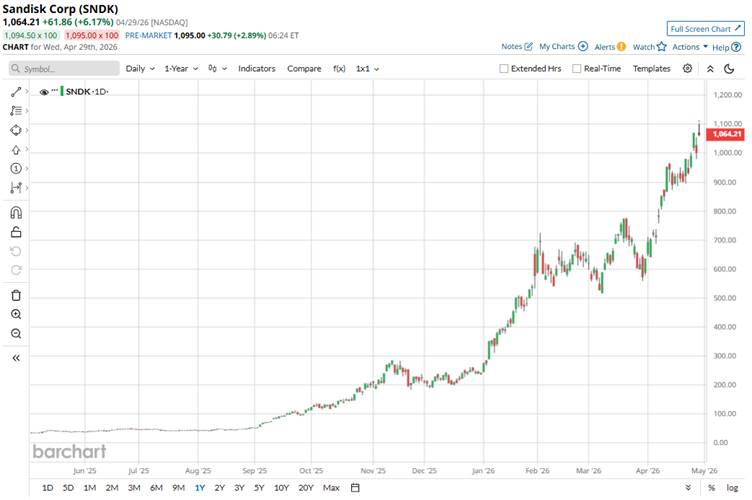752x500 pixels.
Task: Hide the SNDK series using eye icon
Action: [44, 91]
